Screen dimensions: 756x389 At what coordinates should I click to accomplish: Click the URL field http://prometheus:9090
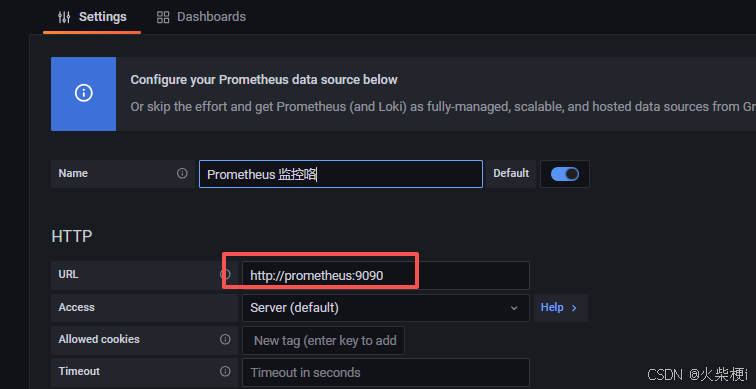click(x=386, y=275)
